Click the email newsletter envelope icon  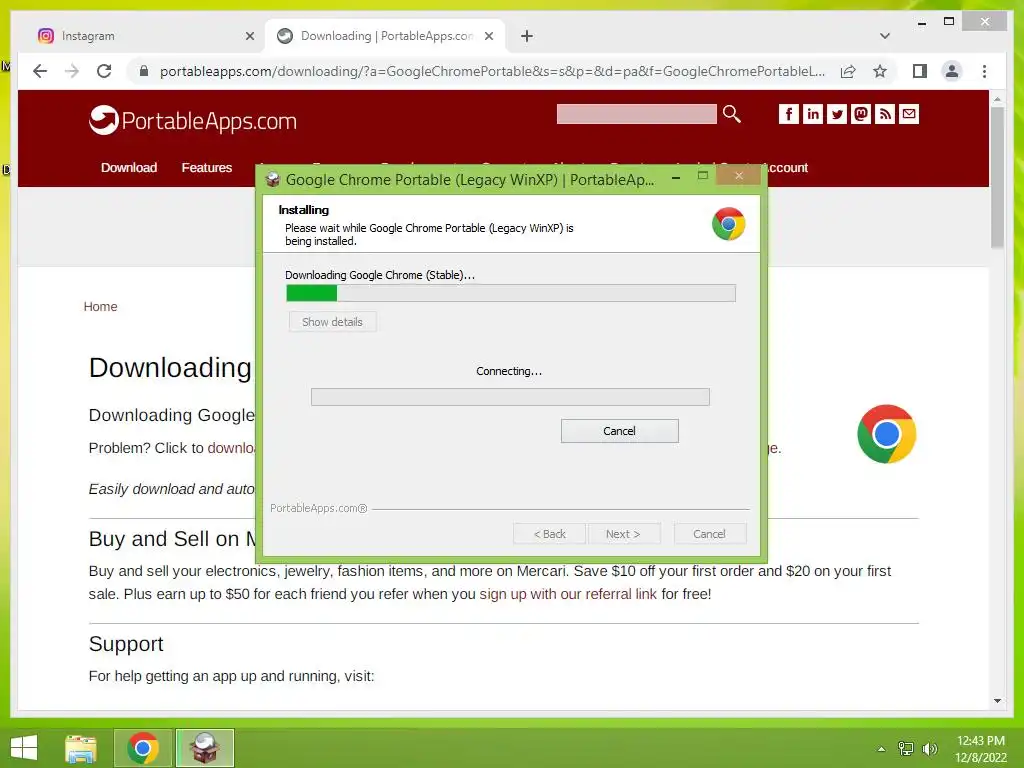909,114
